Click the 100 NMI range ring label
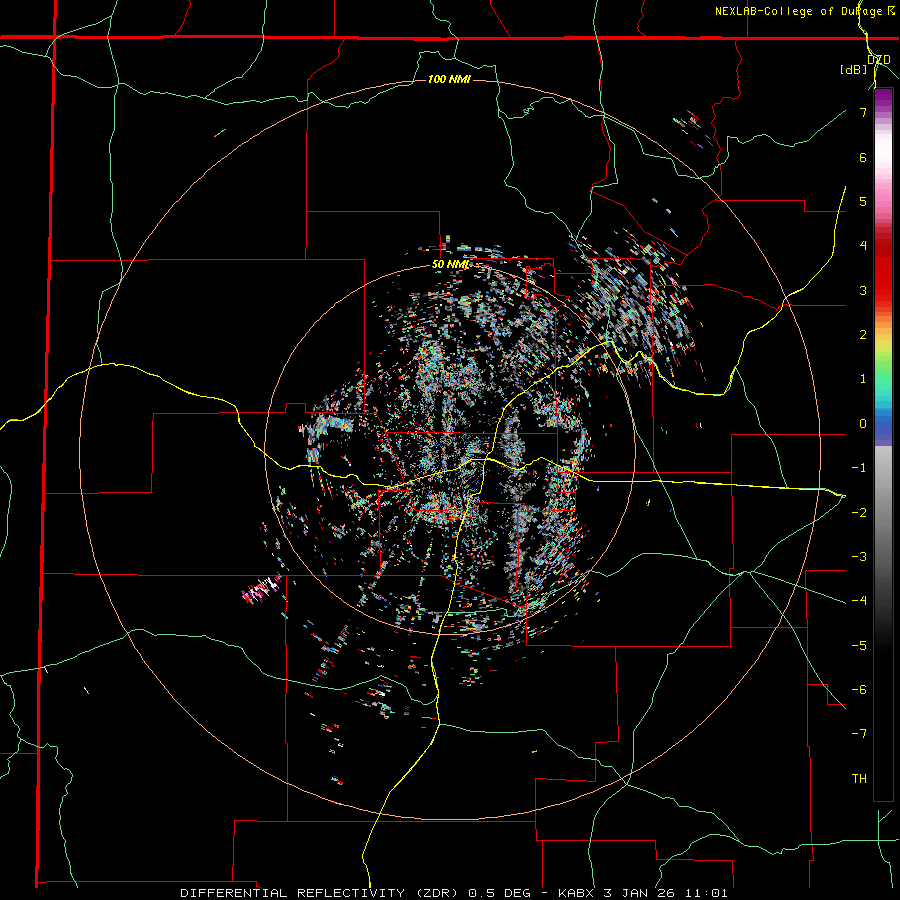 click(449, 79)
